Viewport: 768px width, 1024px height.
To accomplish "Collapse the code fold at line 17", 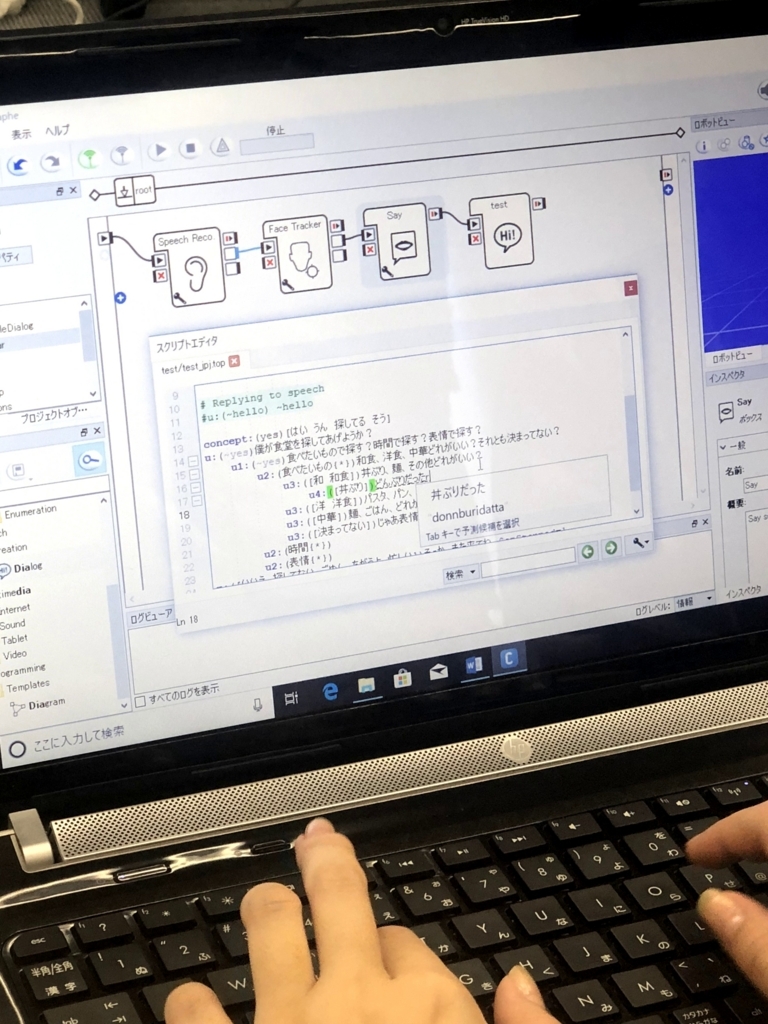I will [197, 501].
